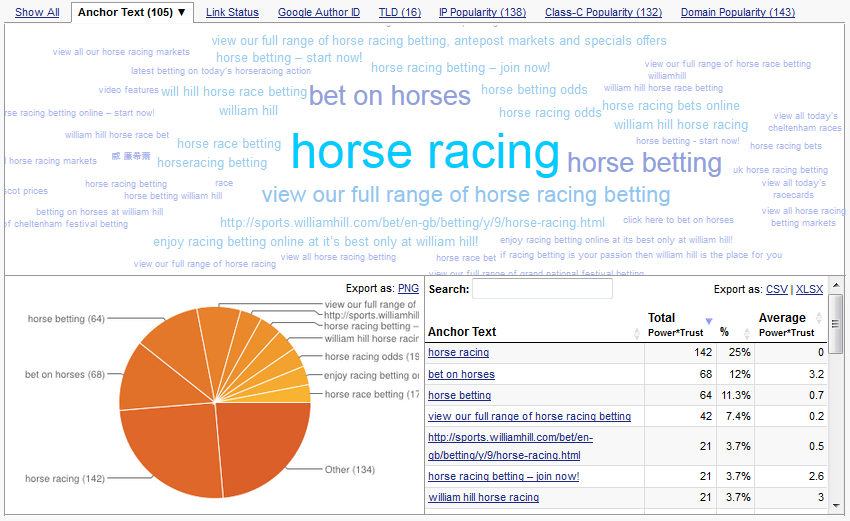
Task: Click the 3.2 average Power*Trust cell
Action: click(791, 374)
